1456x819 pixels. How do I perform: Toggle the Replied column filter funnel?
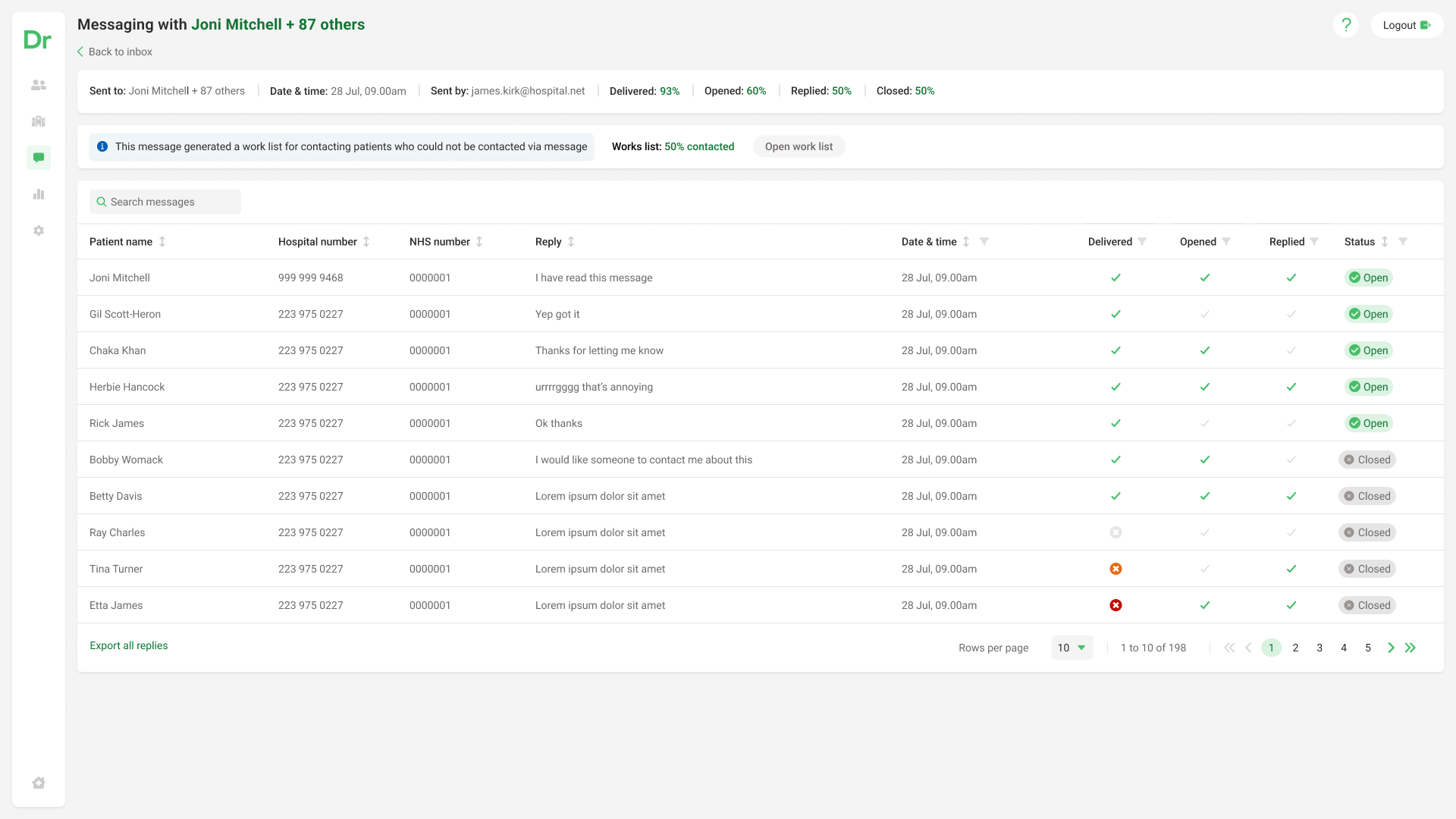[x=1314, y=241]
